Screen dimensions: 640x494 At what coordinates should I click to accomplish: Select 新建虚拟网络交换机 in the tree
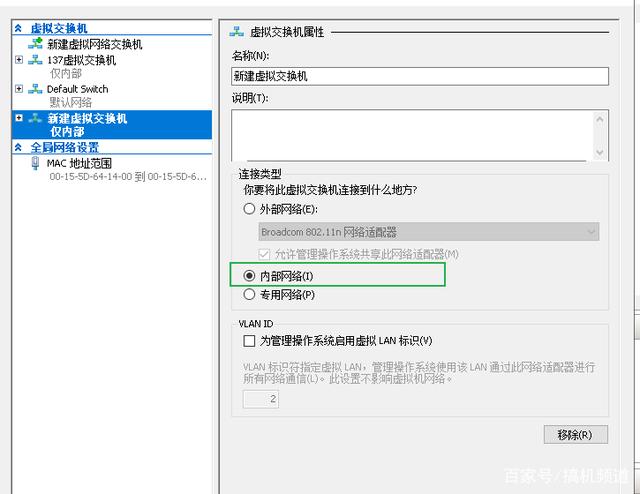(x=94, y=44)
